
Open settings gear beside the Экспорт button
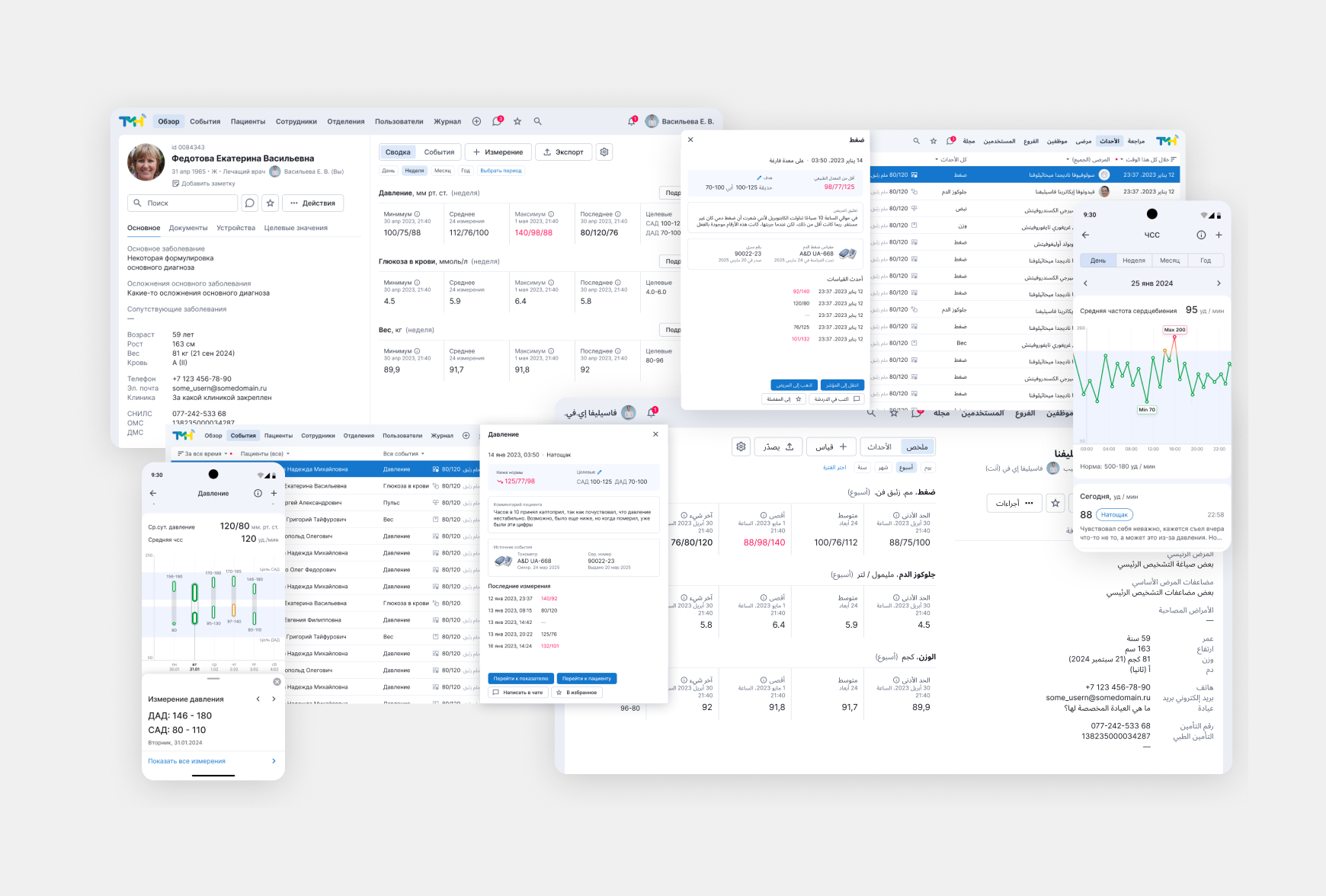(604, 152)
